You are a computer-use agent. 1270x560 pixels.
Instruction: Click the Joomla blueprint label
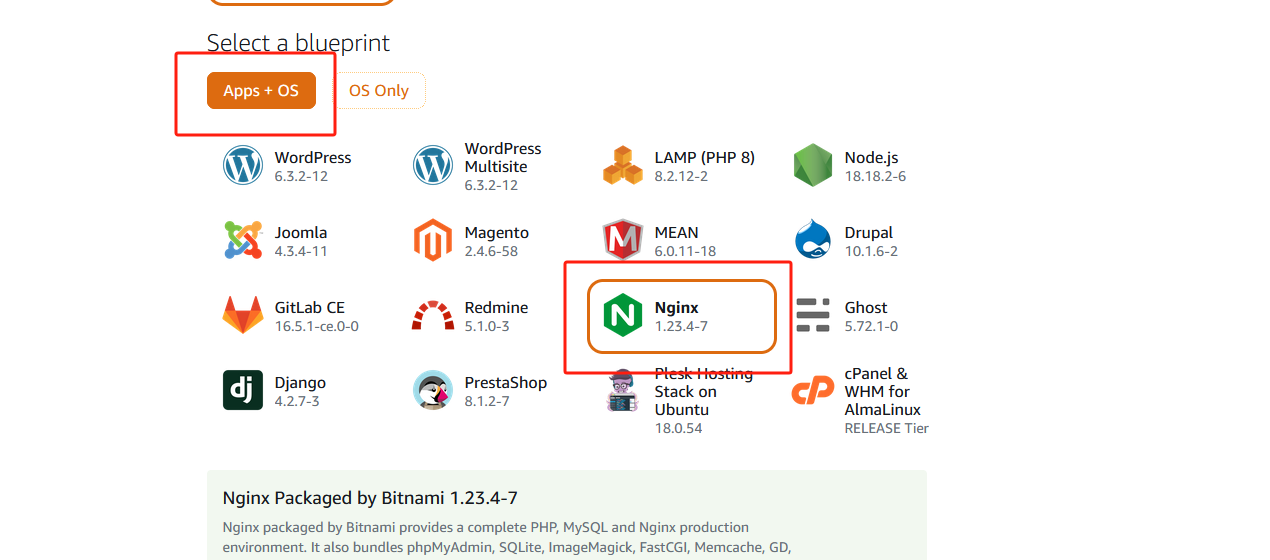point(301,232)
